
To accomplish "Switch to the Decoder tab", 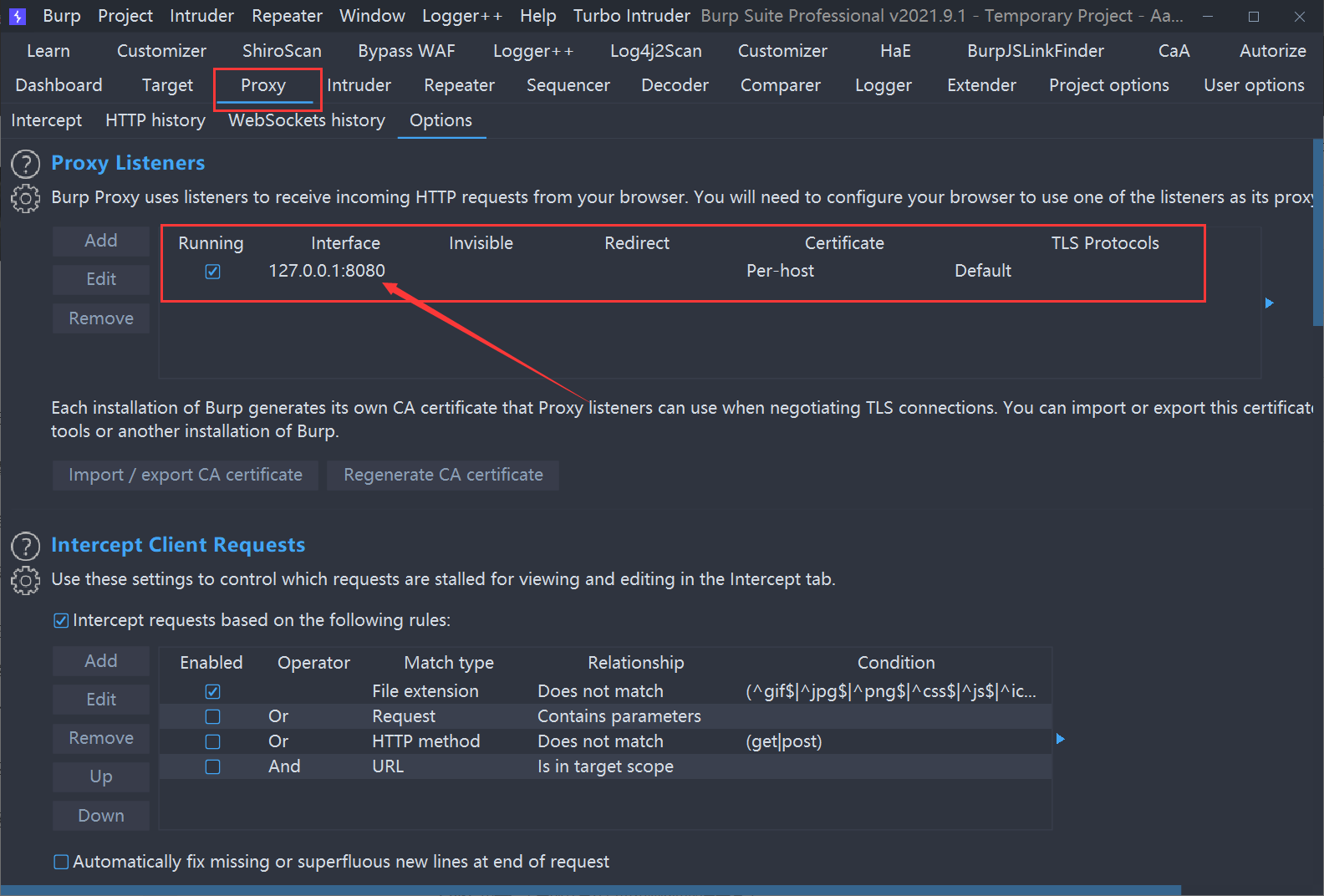I will pos(675,85).
